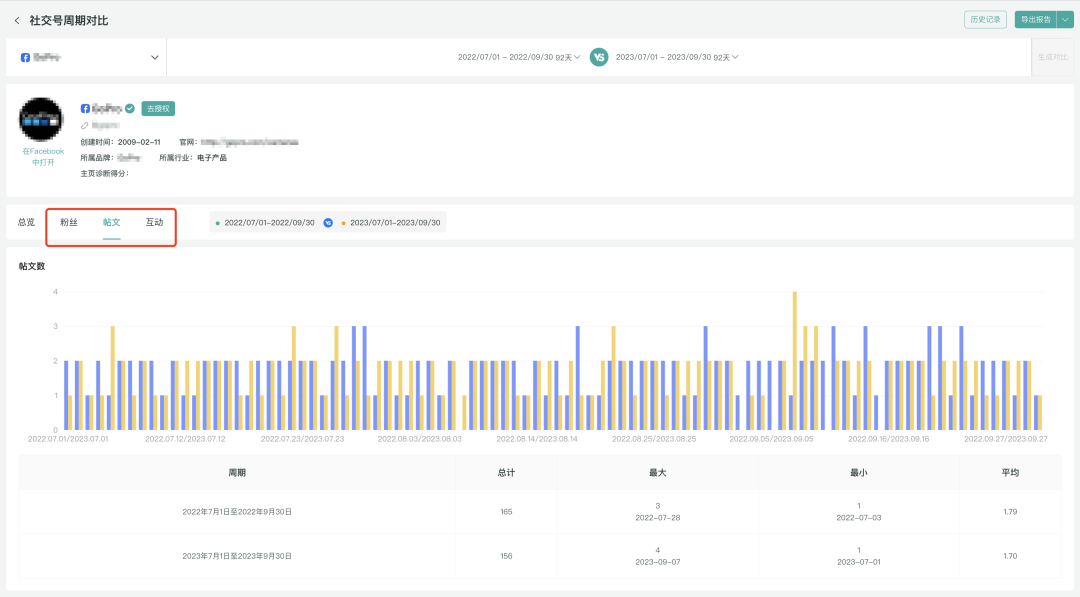
Task: Click the 平均 column header
Action: point(1010,472)
